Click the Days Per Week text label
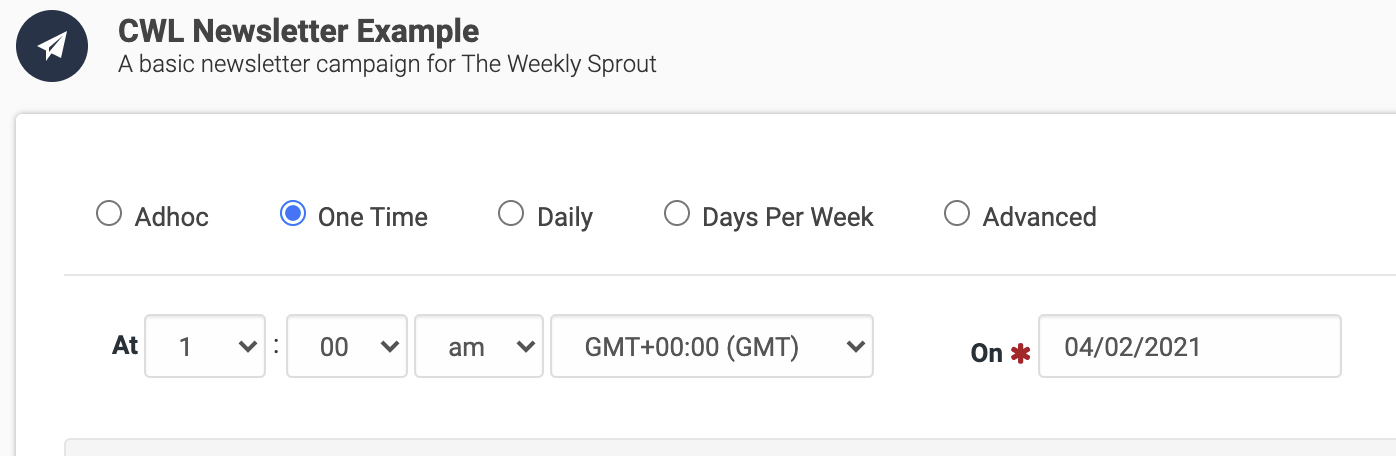This screenshot has height=456, width=1396. pyautogui.click(x=788, y=217)
